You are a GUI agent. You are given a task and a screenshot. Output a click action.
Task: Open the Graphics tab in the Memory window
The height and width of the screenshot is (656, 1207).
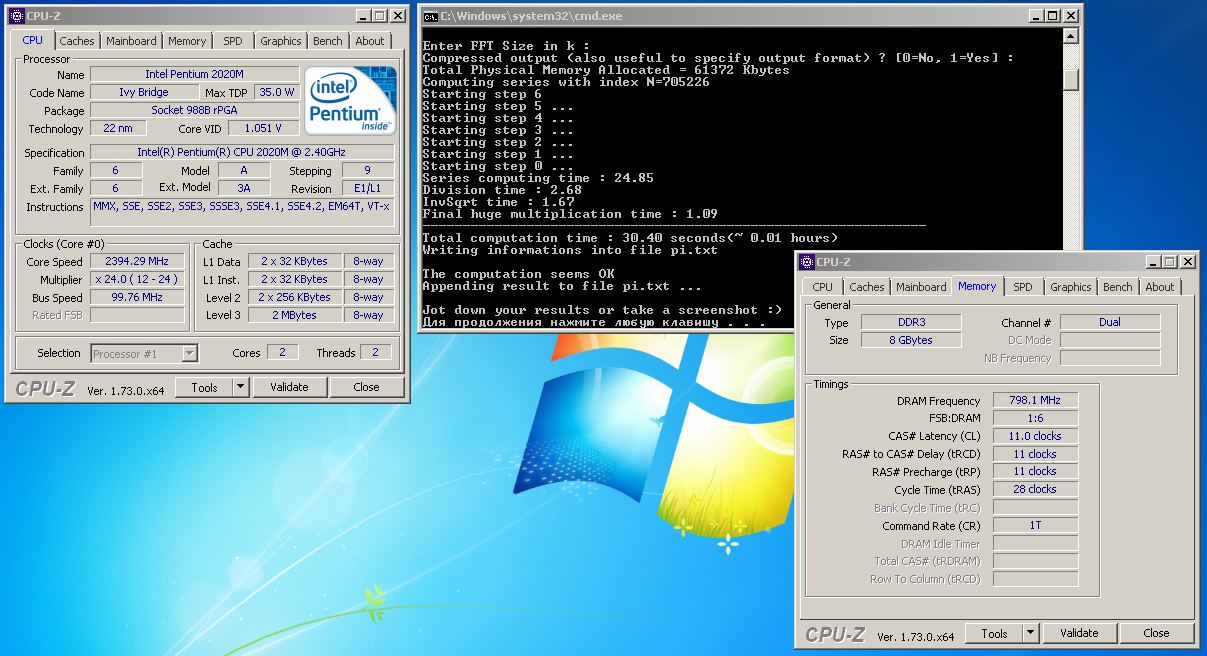coord(1071,287)
